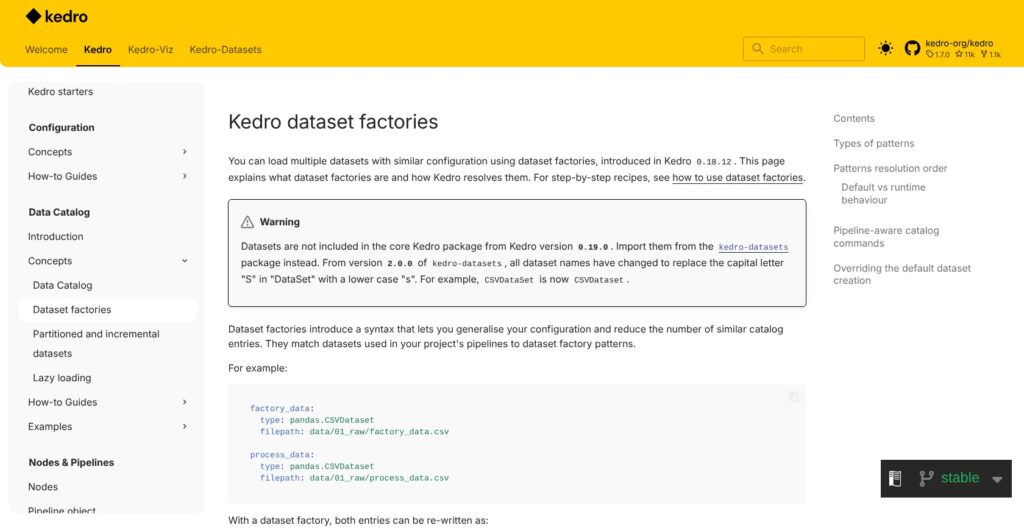Click the Warning triangle icon
The image size is (1024, 528).
(248, 222)
